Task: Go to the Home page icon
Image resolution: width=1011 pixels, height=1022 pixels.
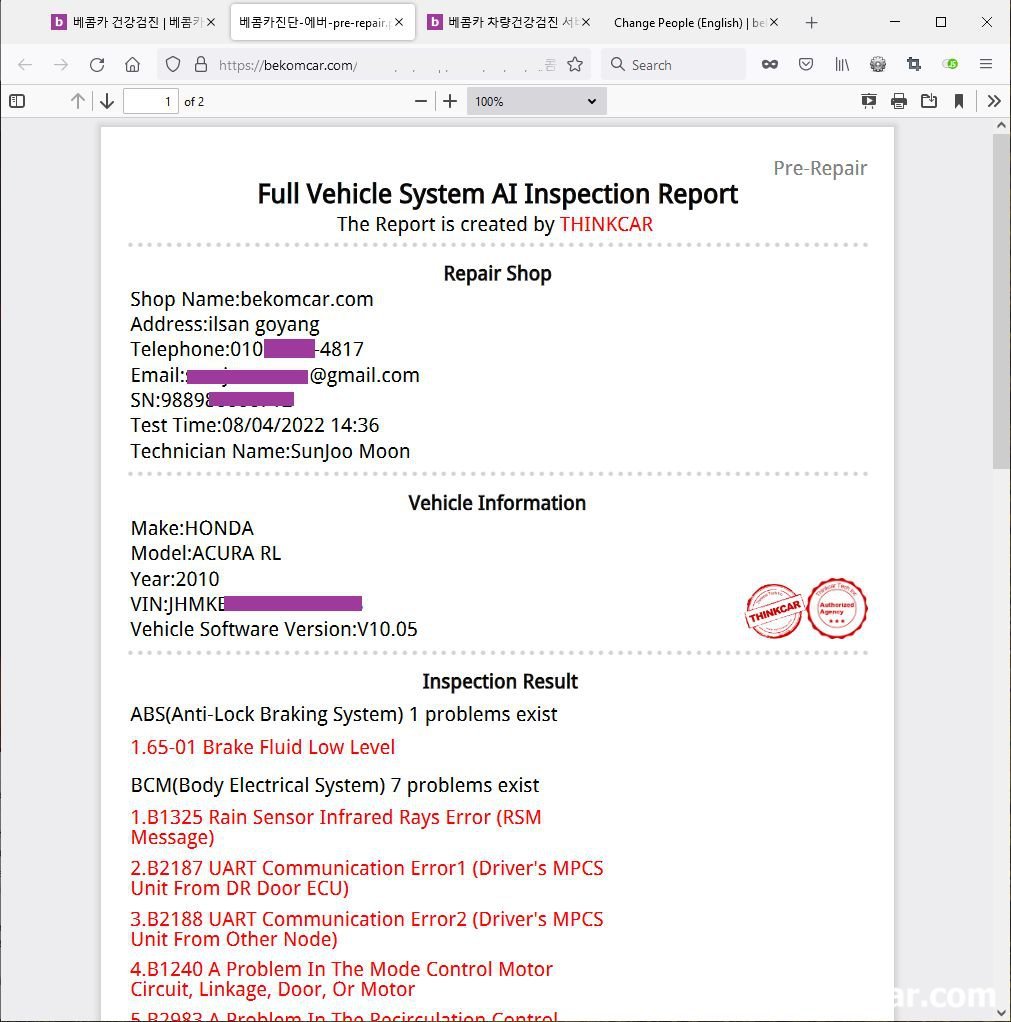Action: tap(132, 65)
